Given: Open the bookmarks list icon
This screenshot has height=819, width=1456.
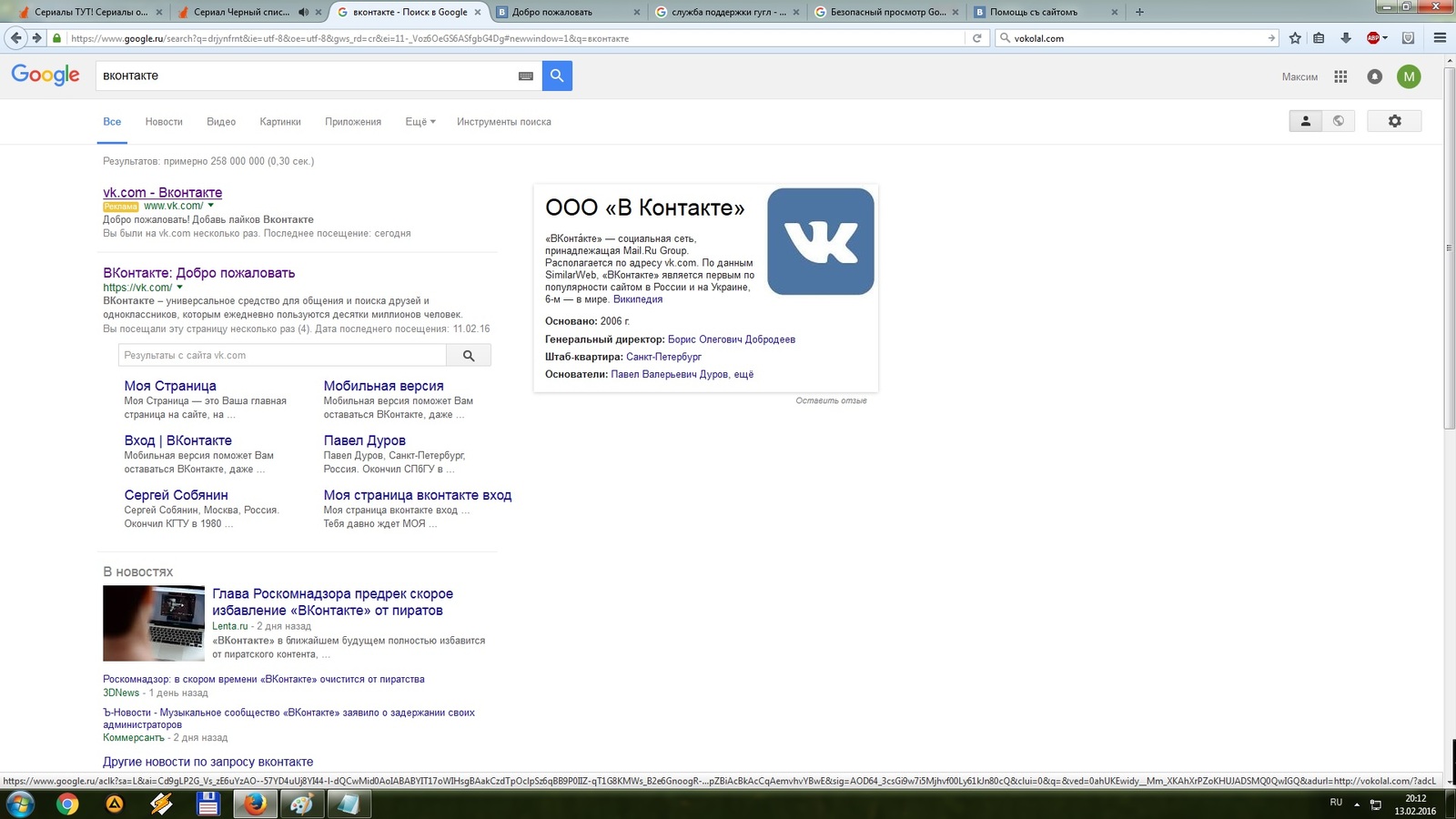Looking at the screenshot, I should pyautogui.click(x=1319, y=38).
